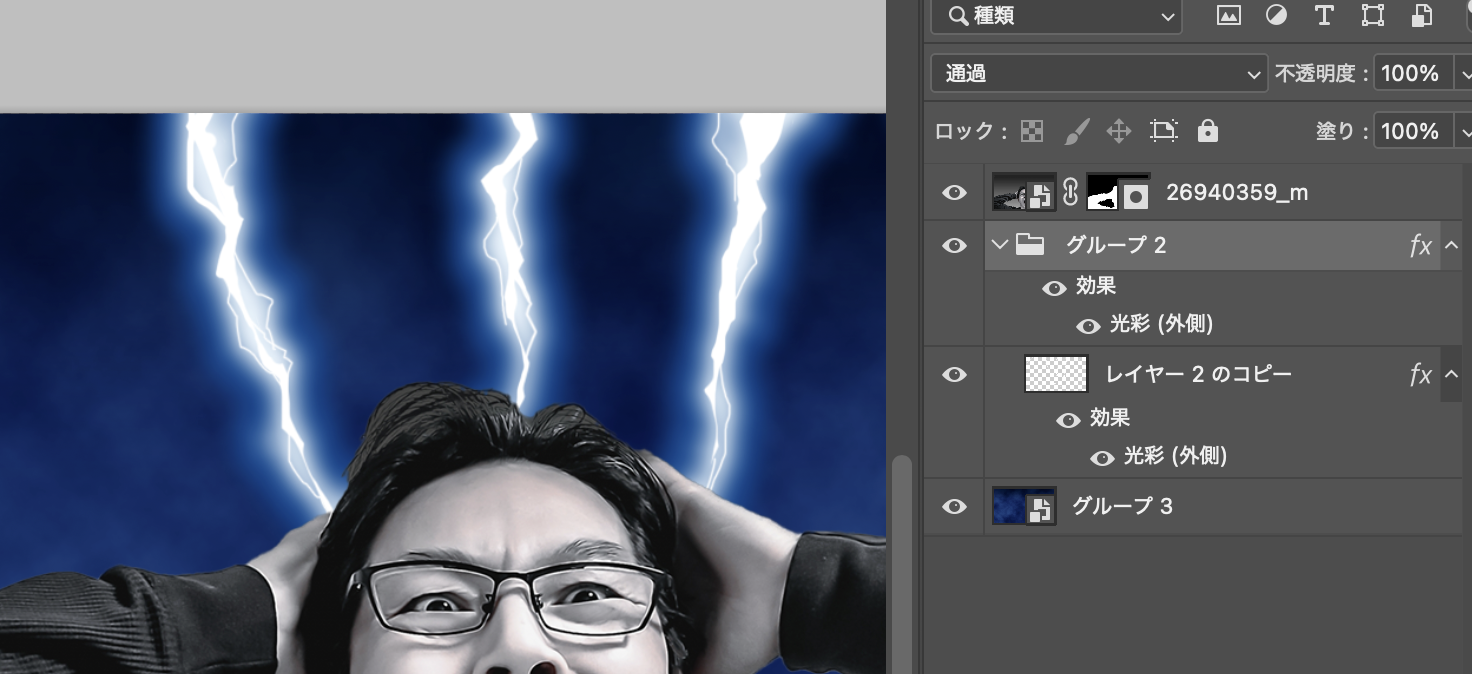Screen dimensions: 1472x674
Task: Click the smart object filter icon
Action: pos(1421,15)
